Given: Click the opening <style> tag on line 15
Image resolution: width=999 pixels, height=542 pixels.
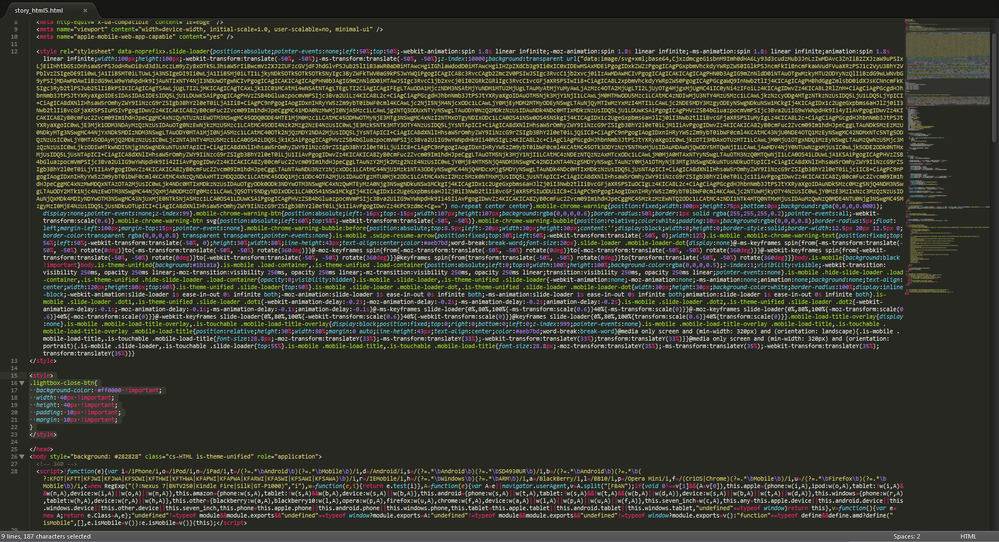Looking at the screenshot, I should [43, 376].
